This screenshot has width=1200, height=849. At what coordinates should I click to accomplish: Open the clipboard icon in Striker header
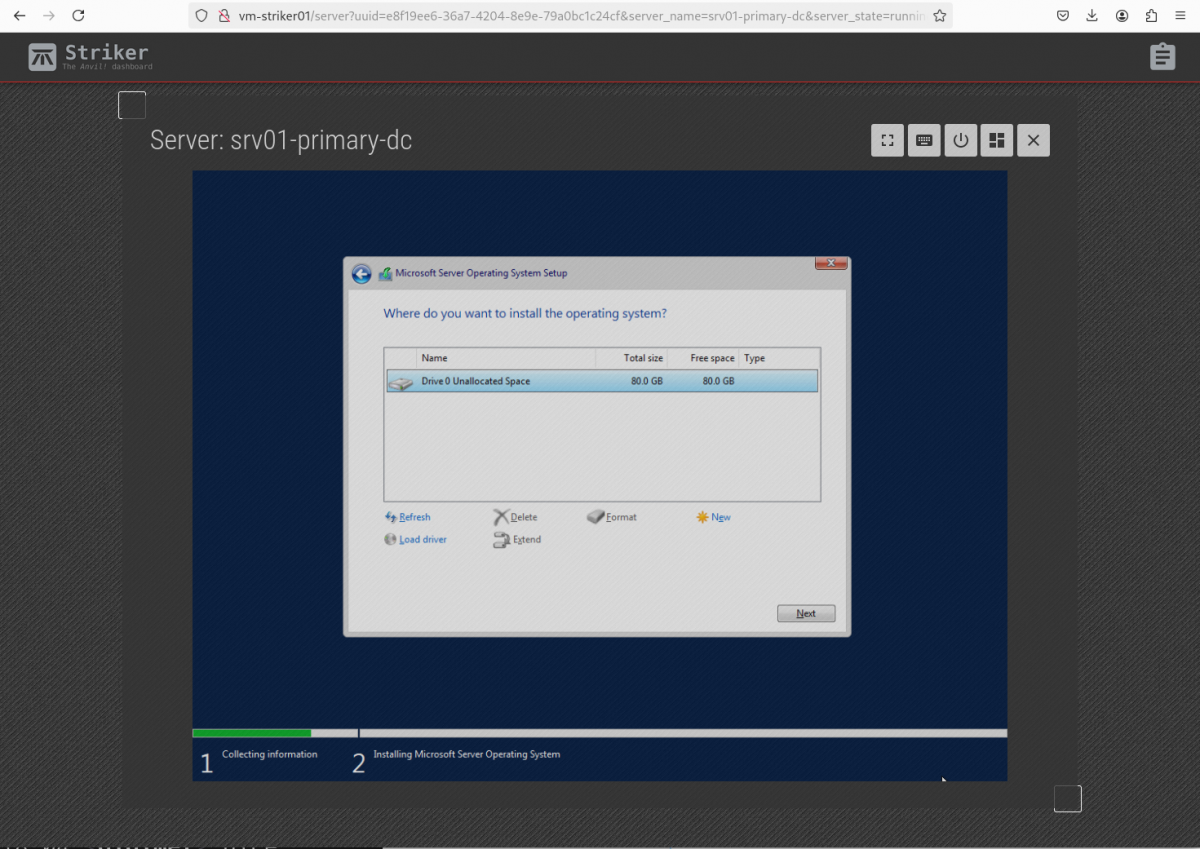[x=1161, y=57]
